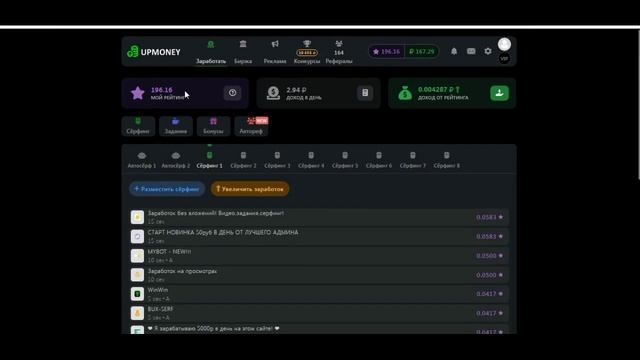Switch to Сёрфинг 1 tab
This screenshot has height=360, width=640.
point(209,160)
